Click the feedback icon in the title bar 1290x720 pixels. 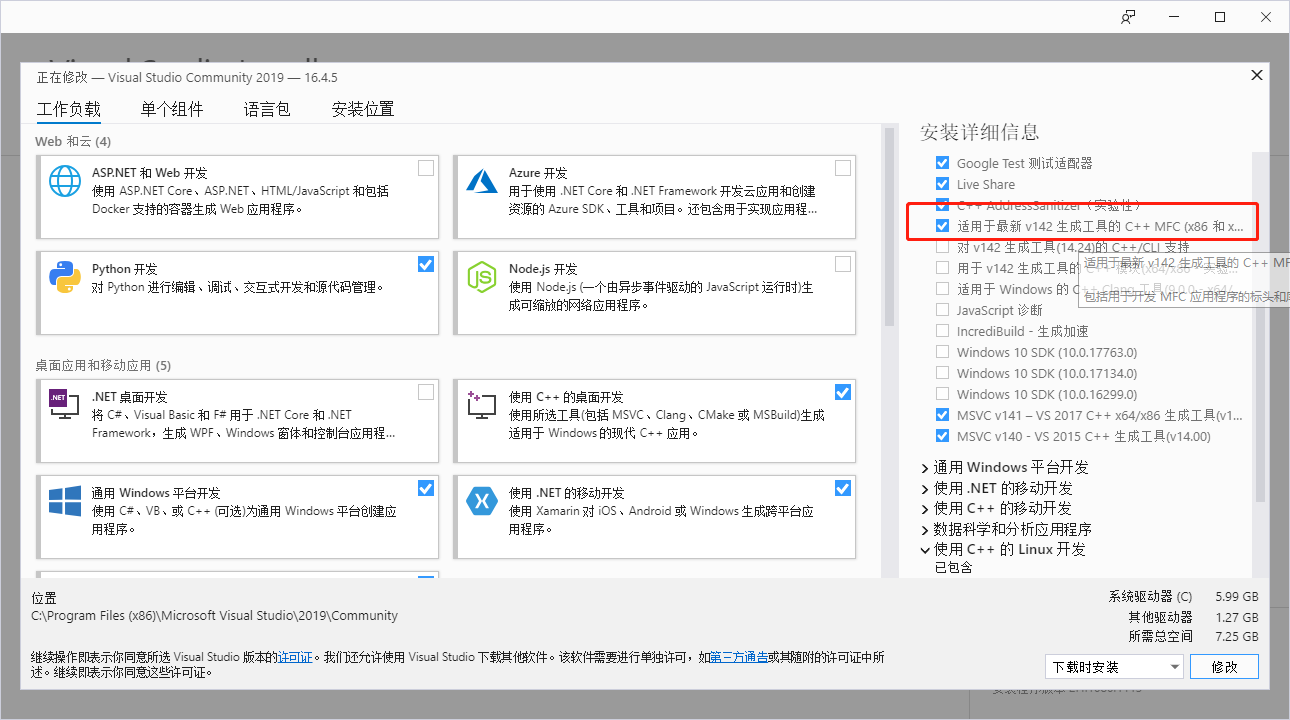click(x=1128, y=17)
